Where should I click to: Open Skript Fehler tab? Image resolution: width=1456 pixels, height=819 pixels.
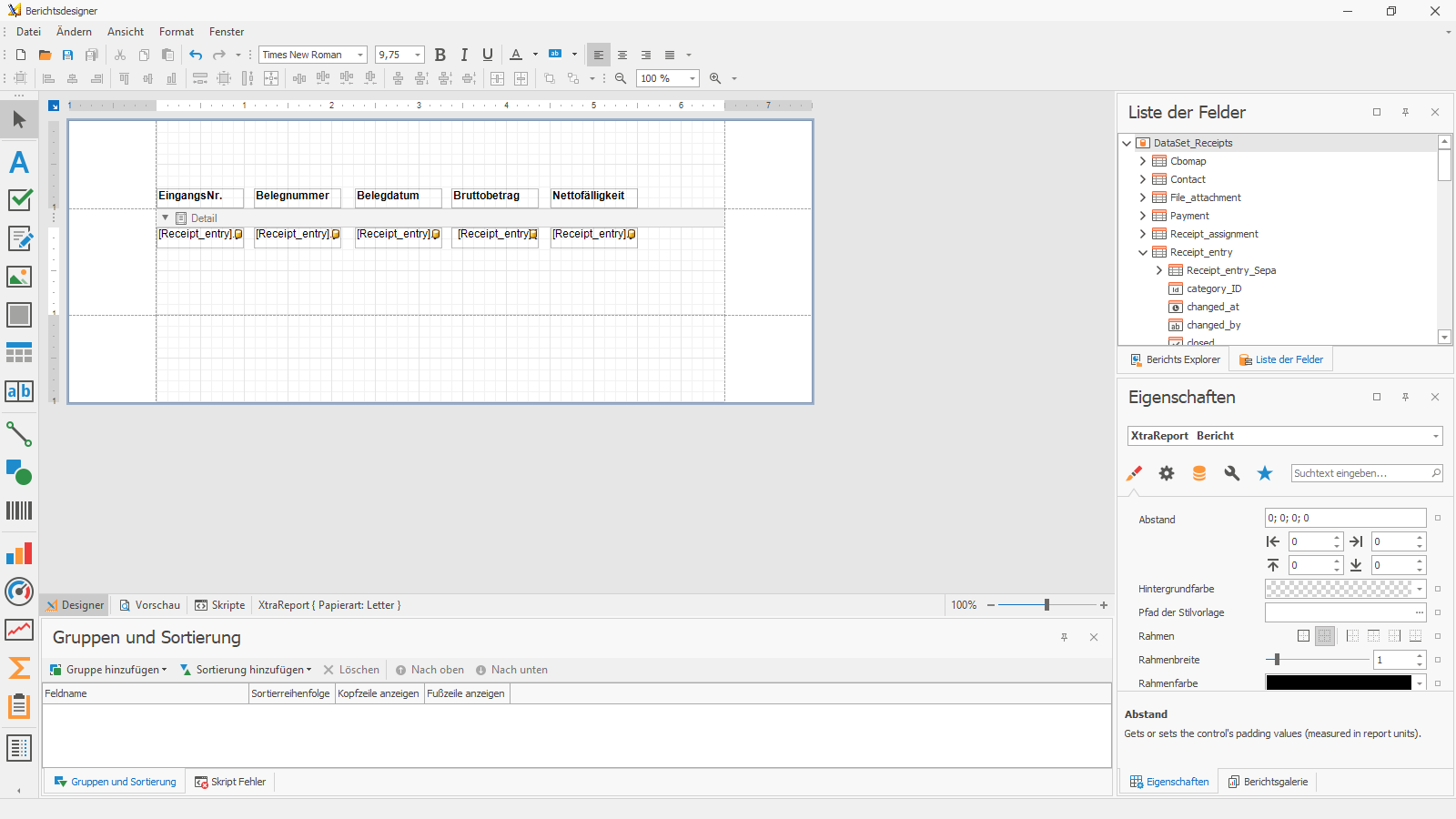click(230, 782)
